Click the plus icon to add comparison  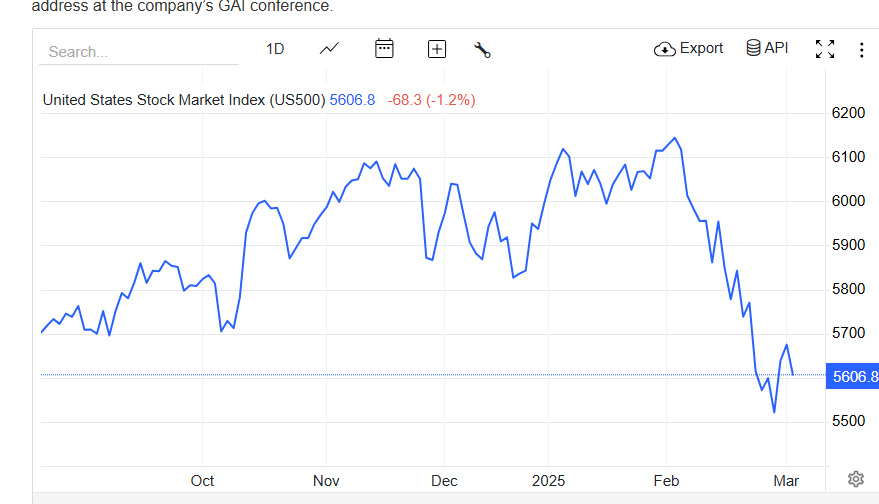point(436,49)
